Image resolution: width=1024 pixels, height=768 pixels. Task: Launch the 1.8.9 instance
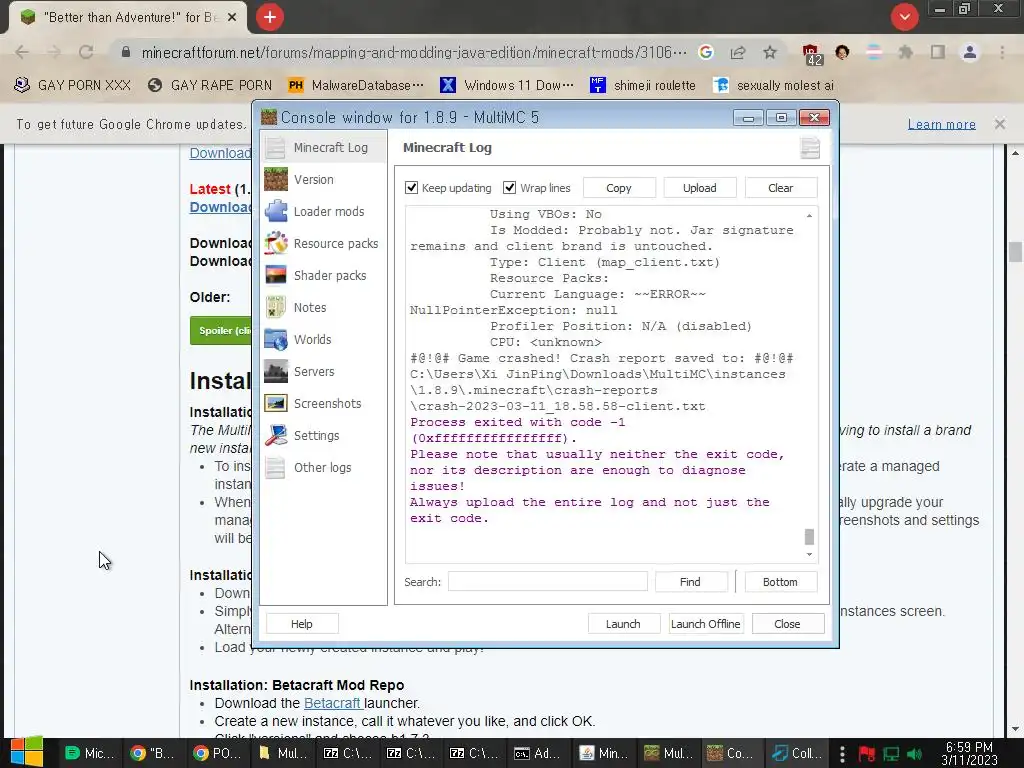[623, 624]
